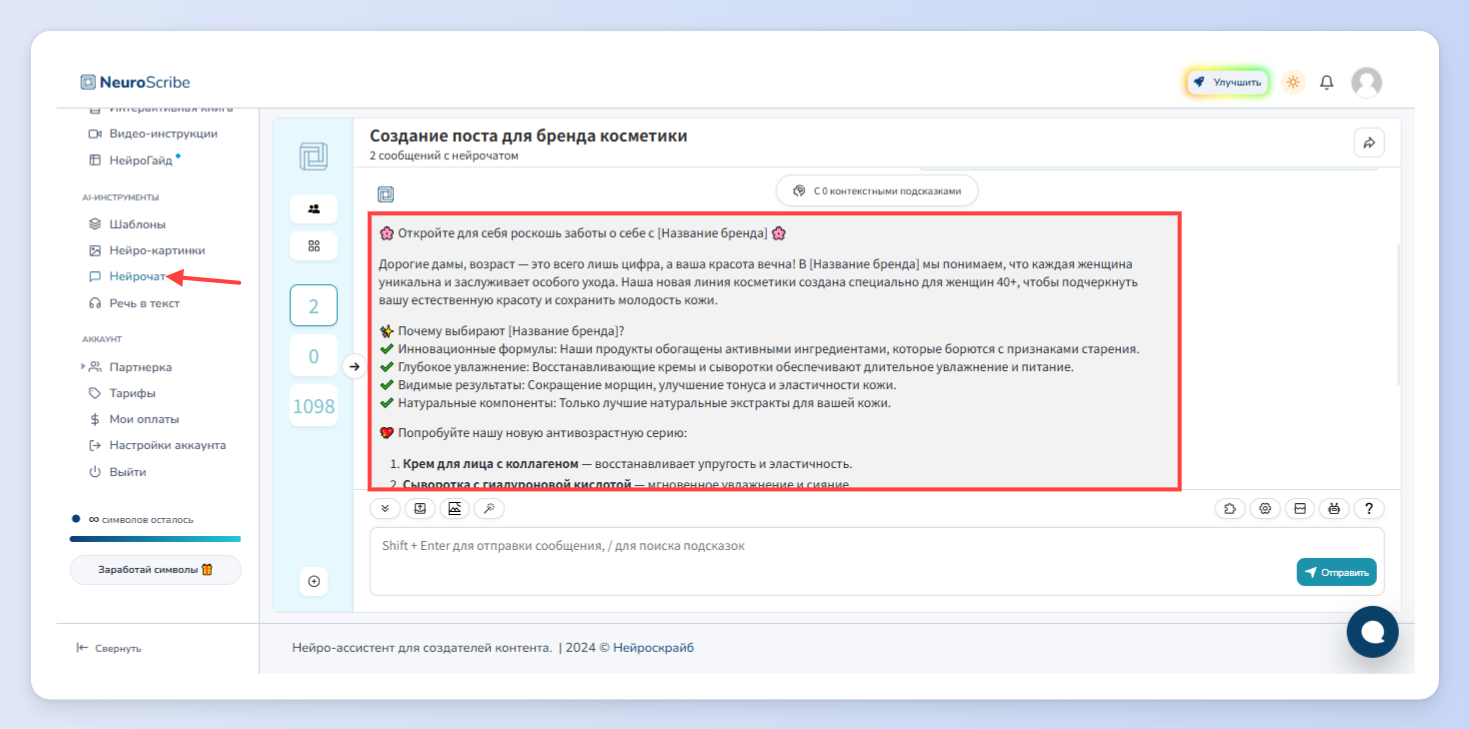
Task: Click the double chevron down icon
Action: tap(385, 508)
